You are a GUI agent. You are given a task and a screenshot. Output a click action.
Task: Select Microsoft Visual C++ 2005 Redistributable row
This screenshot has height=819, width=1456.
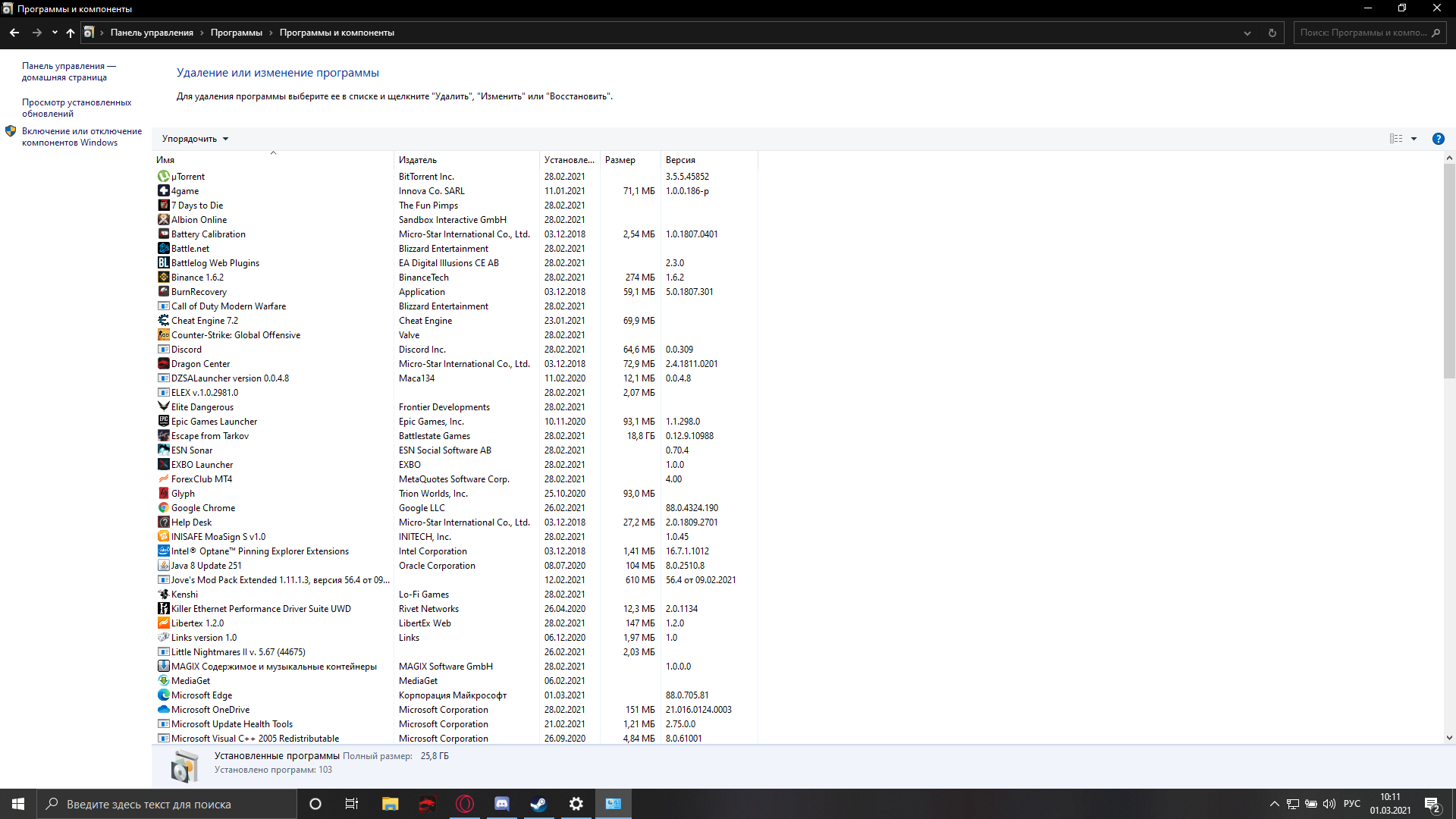tap(457, 739)
